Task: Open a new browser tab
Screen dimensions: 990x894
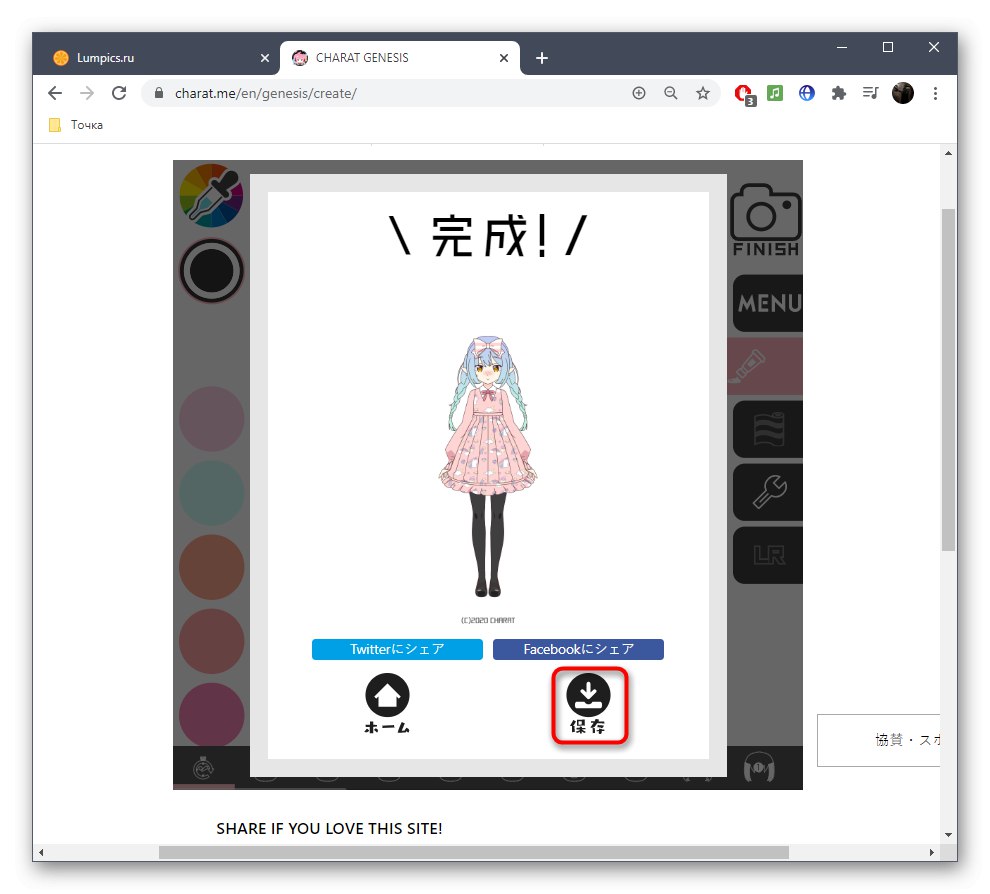Action: point(542,58)
